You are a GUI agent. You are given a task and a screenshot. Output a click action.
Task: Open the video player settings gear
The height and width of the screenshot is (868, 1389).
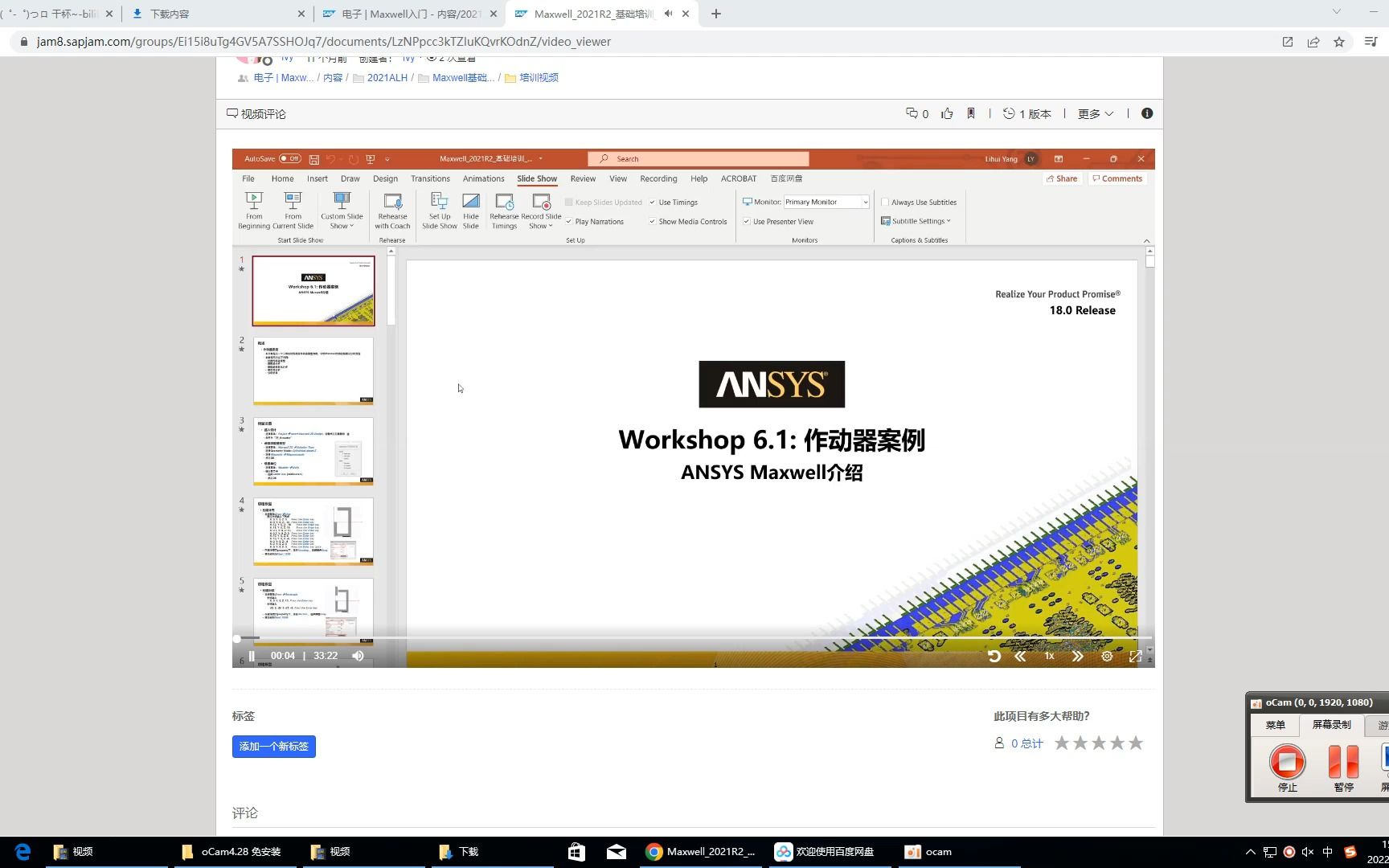pos(1107,656)
